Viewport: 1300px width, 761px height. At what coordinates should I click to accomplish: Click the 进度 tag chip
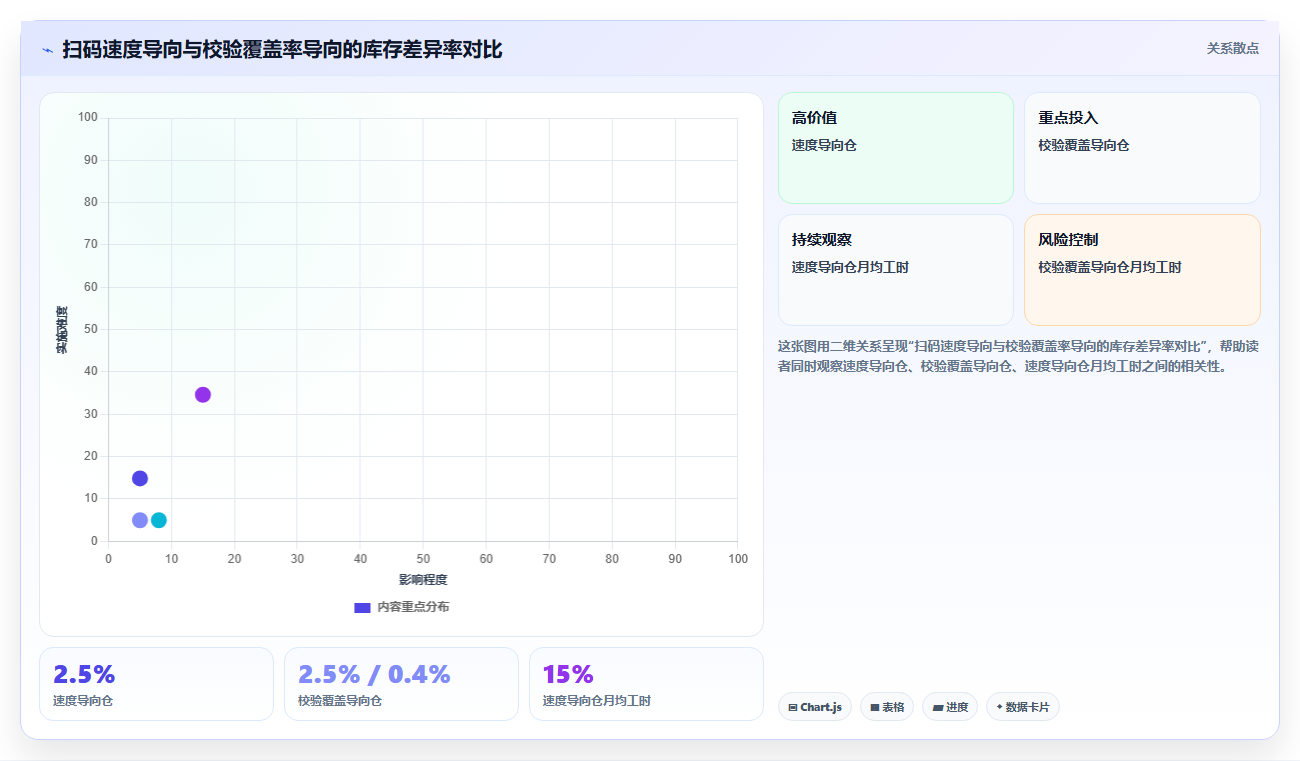[950, 707]
